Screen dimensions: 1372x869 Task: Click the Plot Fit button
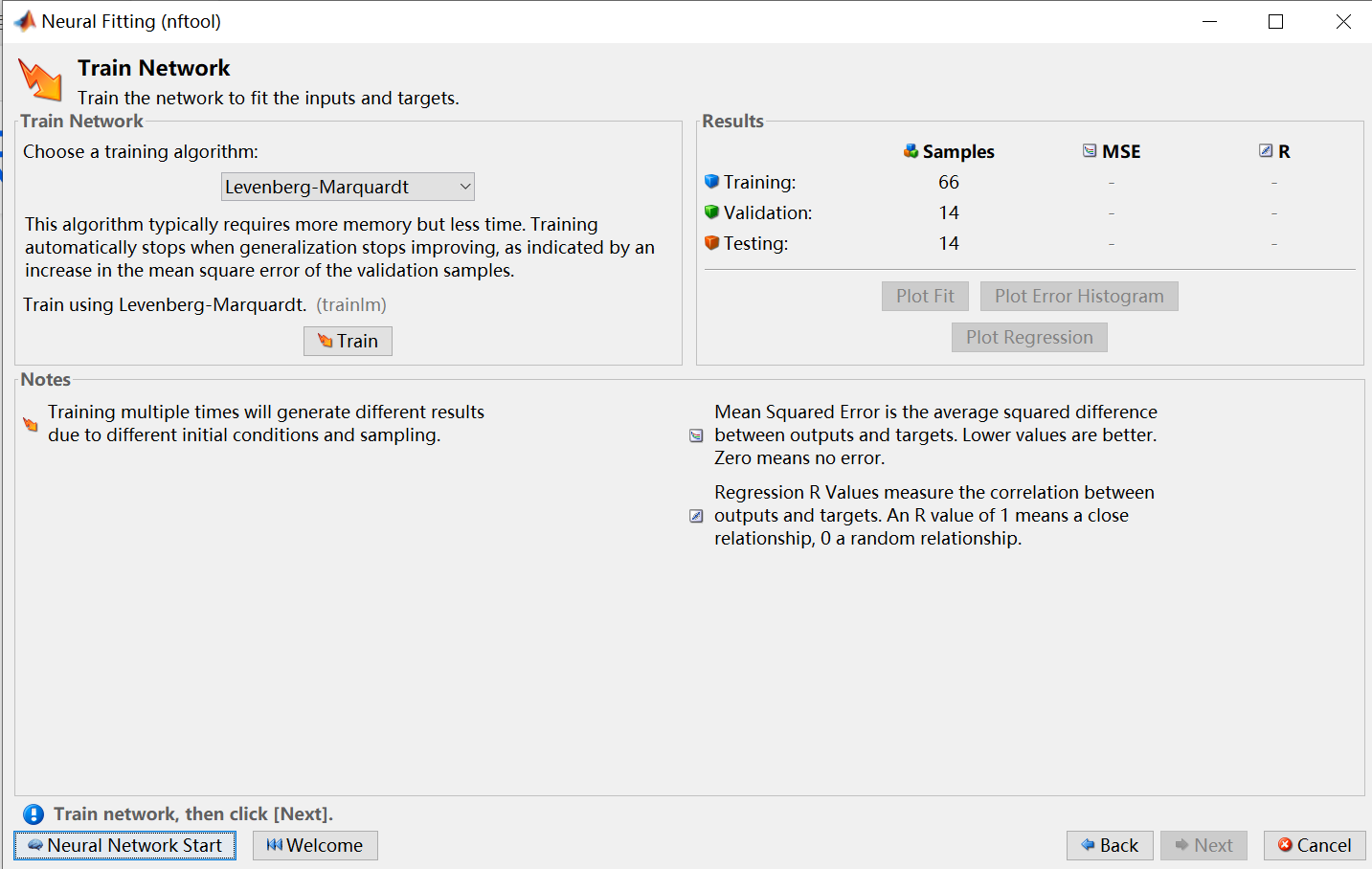tap(925, 296)
